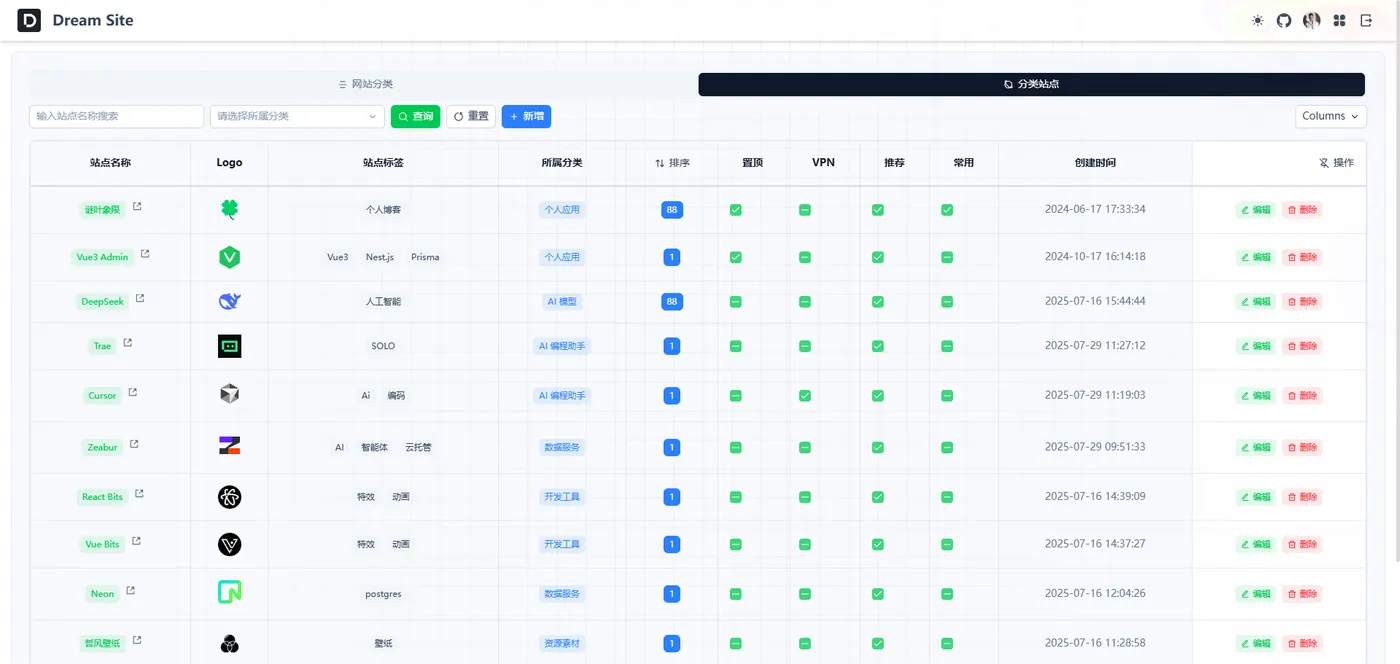Toggle VPN checkbox for Trae row

(804, 346)
